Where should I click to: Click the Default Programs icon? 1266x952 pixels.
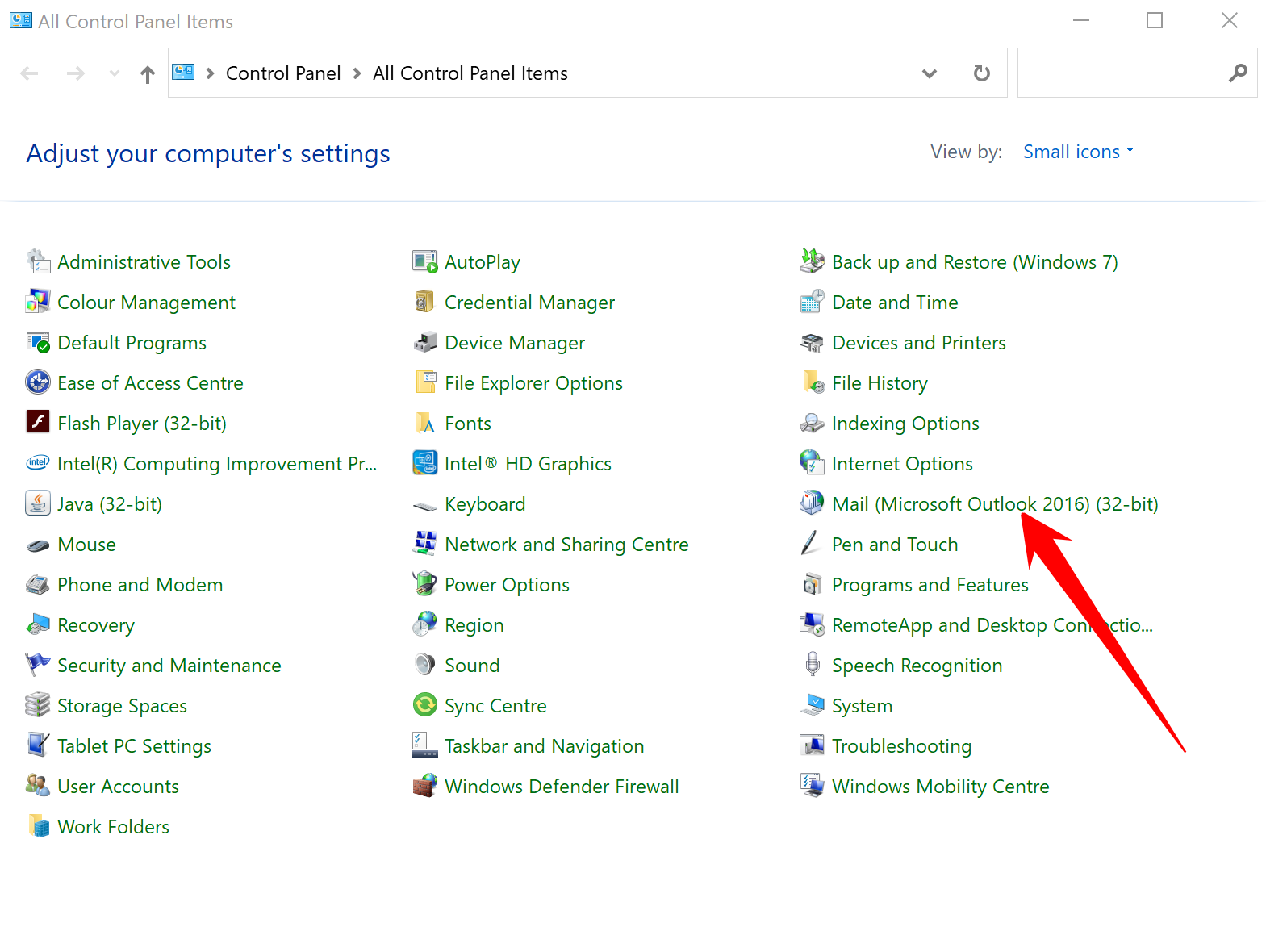[38, 342]
